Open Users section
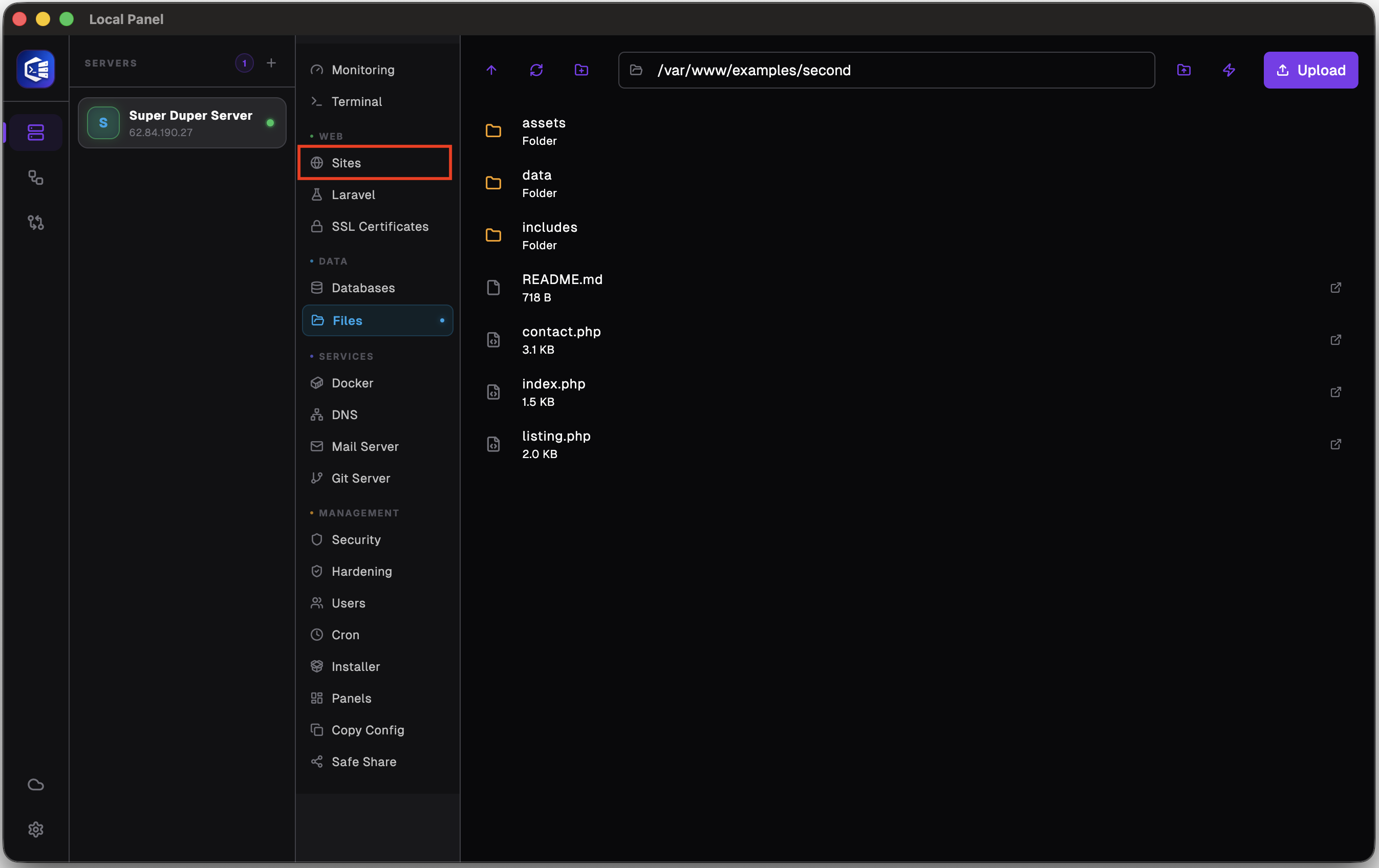The image size is (1379, 868). coord(377,603)
